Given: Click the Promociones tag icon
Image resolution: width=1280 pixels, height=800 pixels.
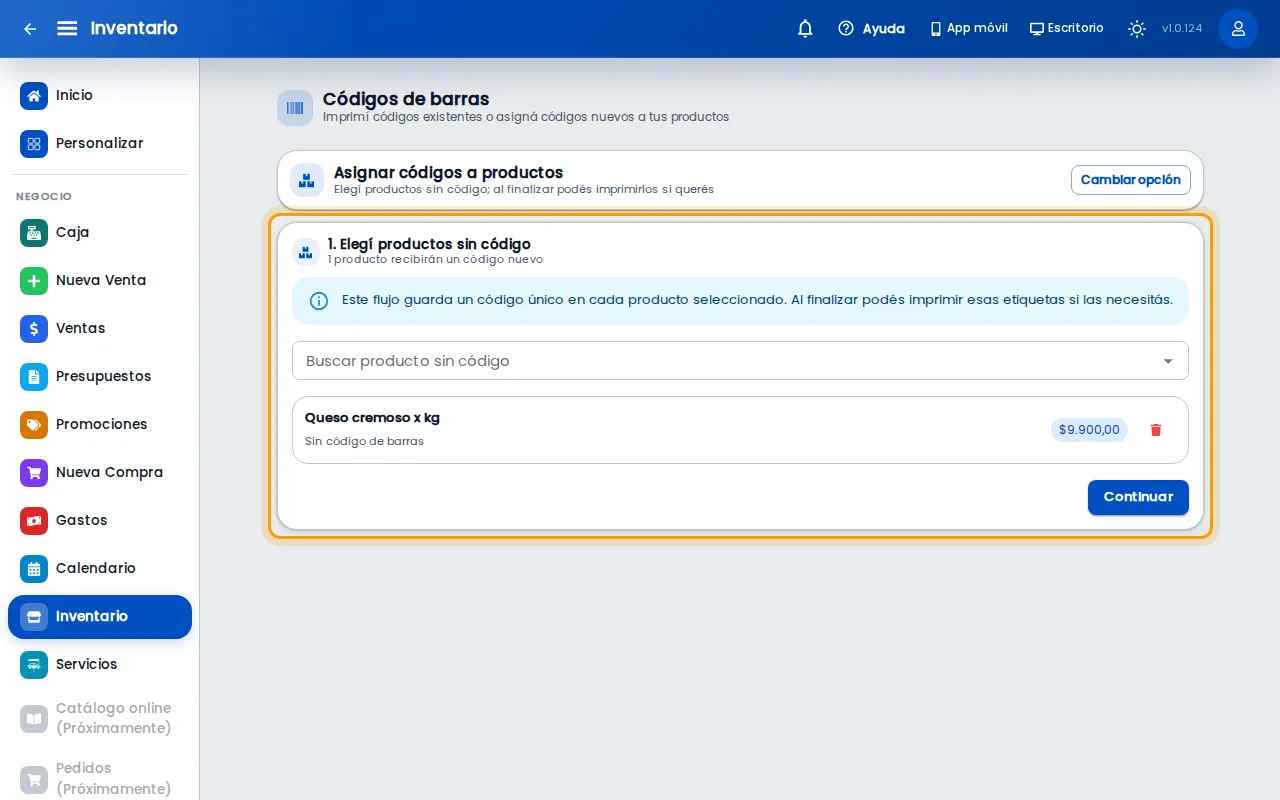Looking at the screenshot, I should tap(34, 424).
